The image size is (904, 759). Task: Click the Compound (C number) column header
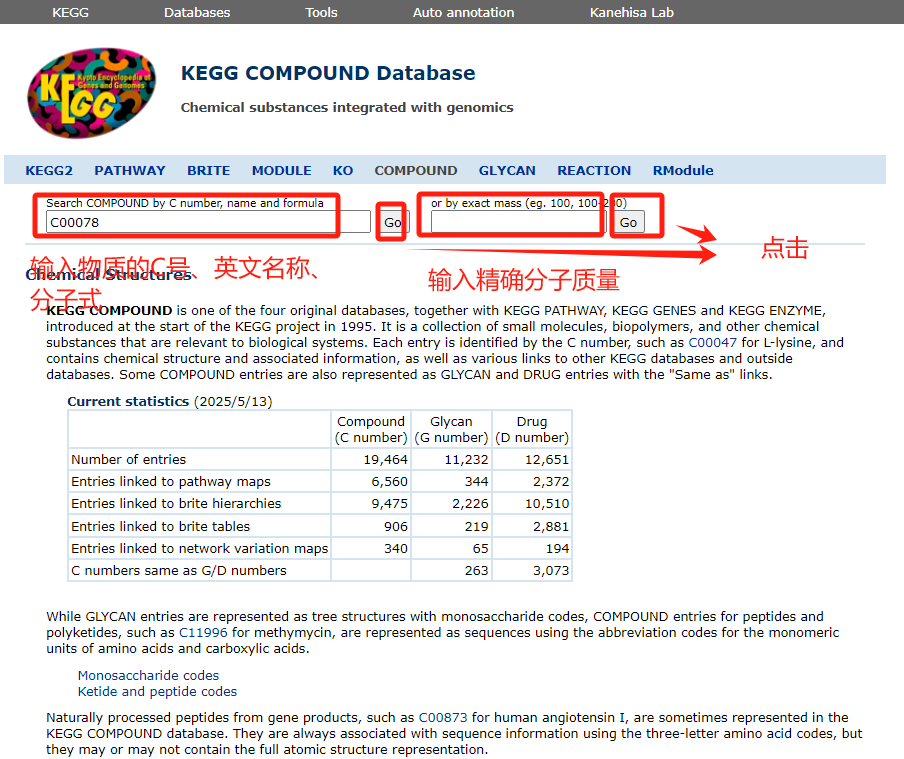(x=371, y=430)
